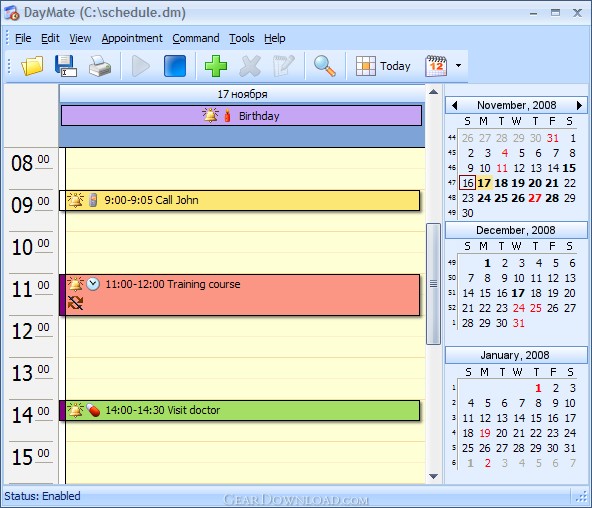The width and height of the screenshot is (592, 508).
Task: Expand dropdown arrow beside calendar icon
Action: coord(458,66)
